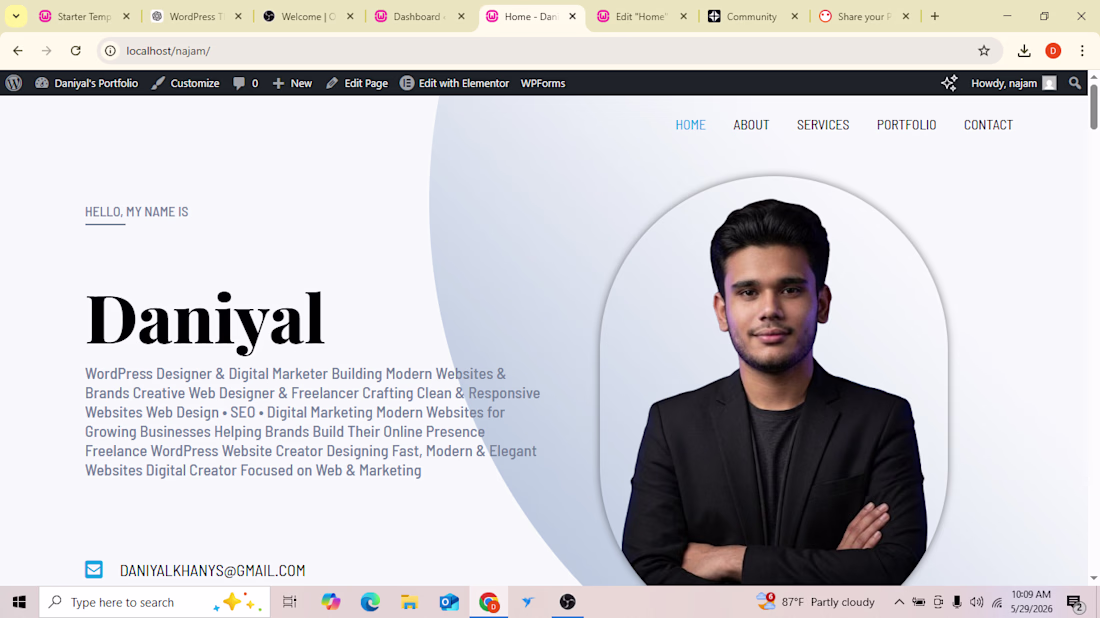Image resolution: width=1100 pixels, height=618 pixels.
Task: Open notification center icon
Action: (x=1075, y=602)
